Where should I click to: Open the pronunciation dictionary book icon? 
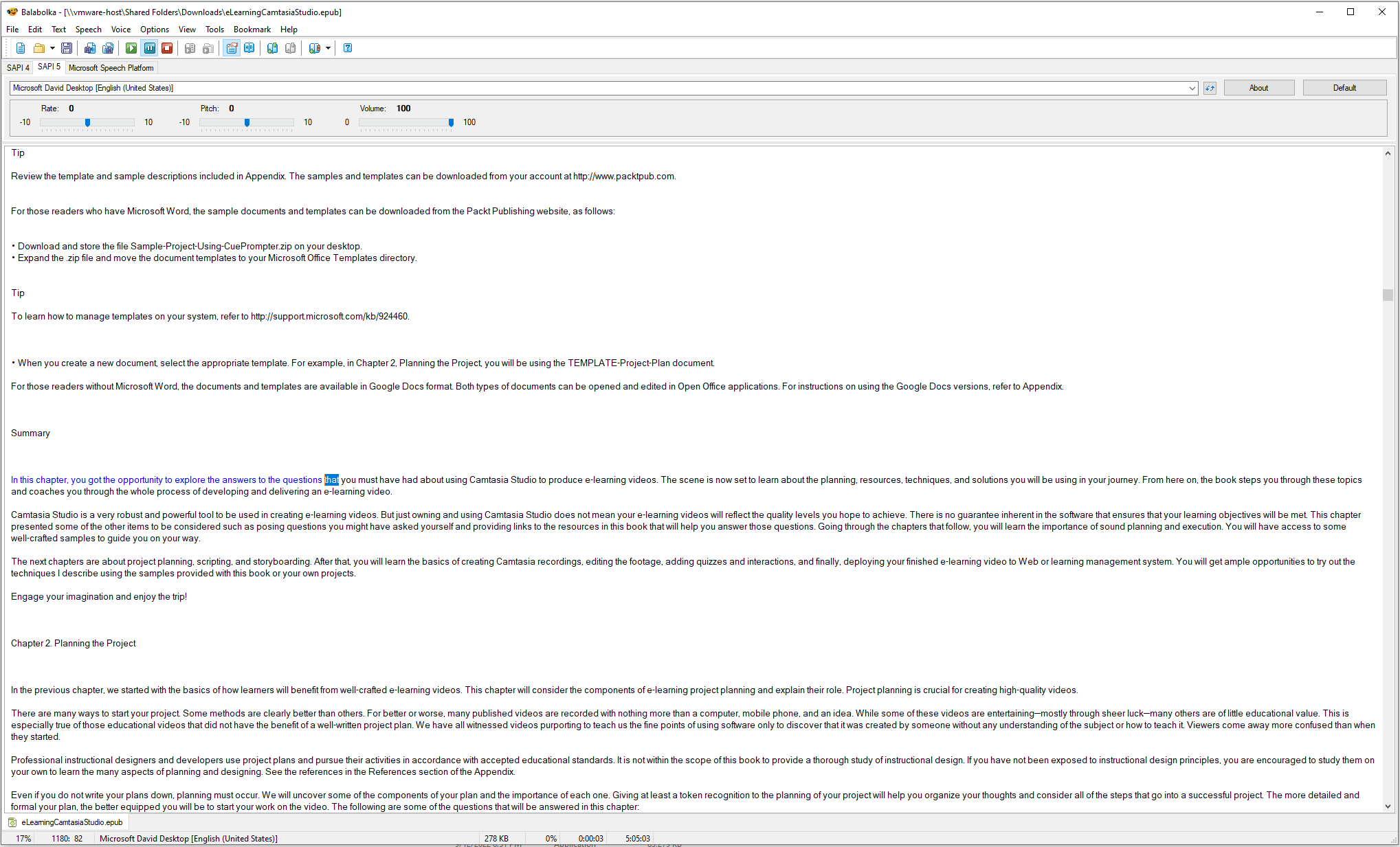pyautogui.click(x=249, y=48)
